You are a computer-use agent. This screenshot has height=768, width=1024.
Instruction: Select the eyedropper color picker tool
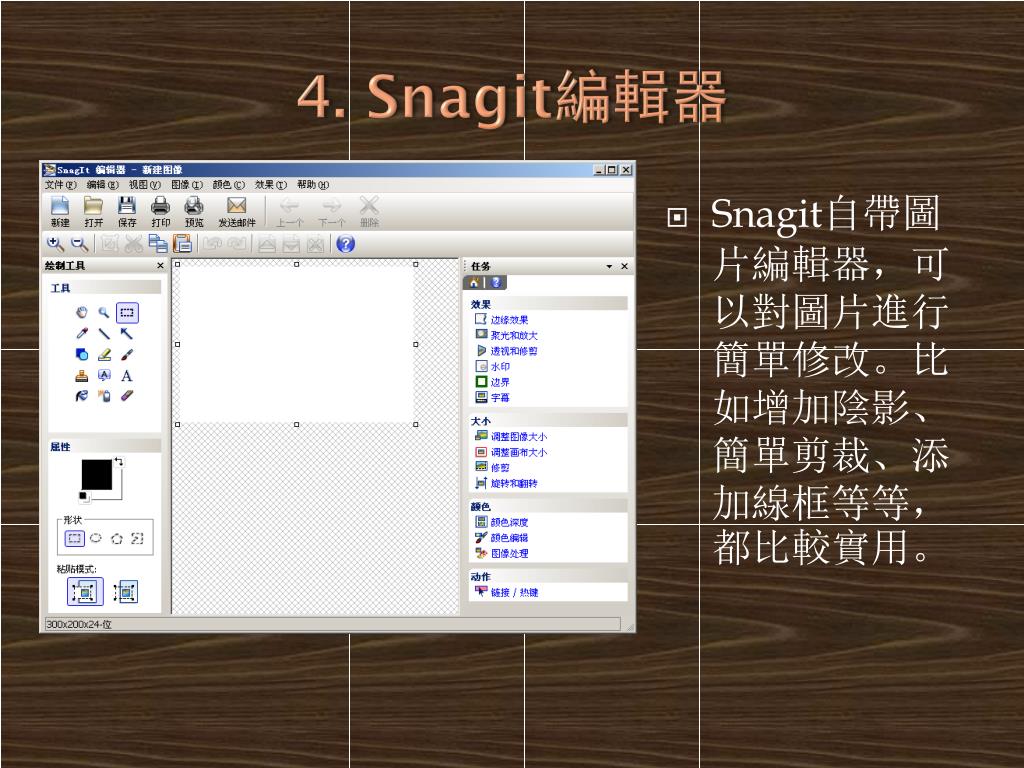point(82,334)
